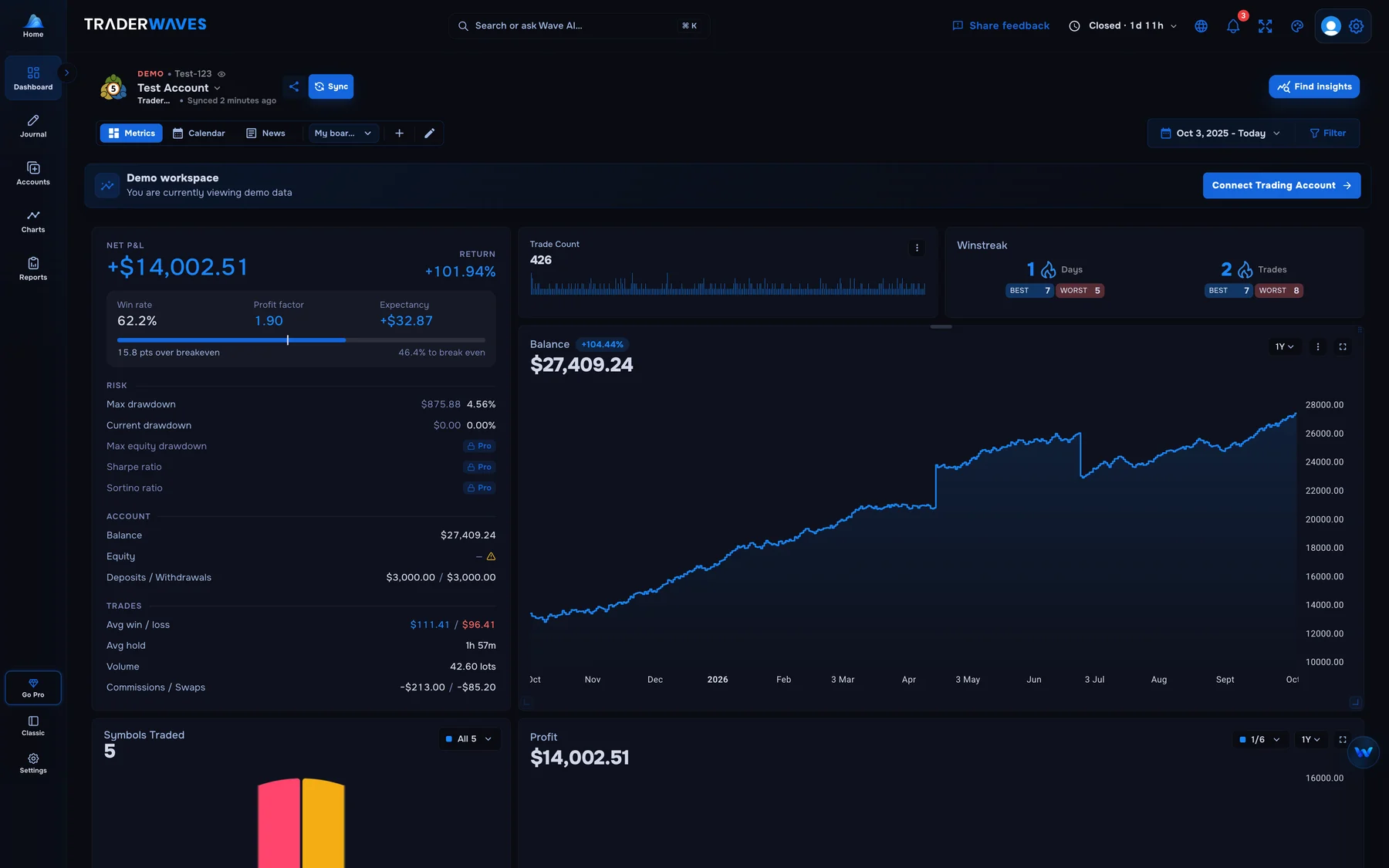Select the Metrics tab

(x=131, y=133)
